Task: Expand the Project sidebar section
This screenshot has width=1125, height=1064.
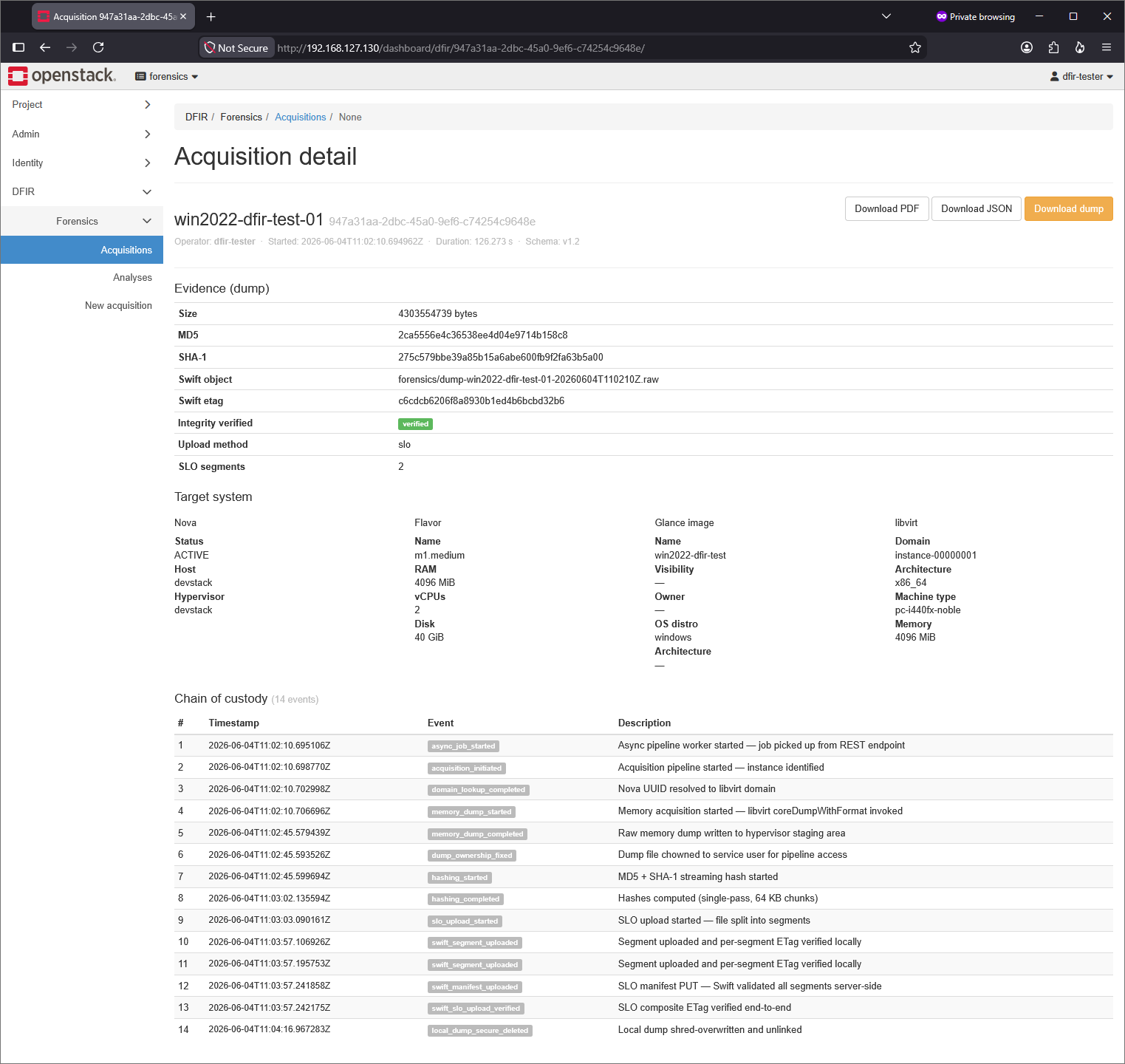Action: (x=81, y=104)
